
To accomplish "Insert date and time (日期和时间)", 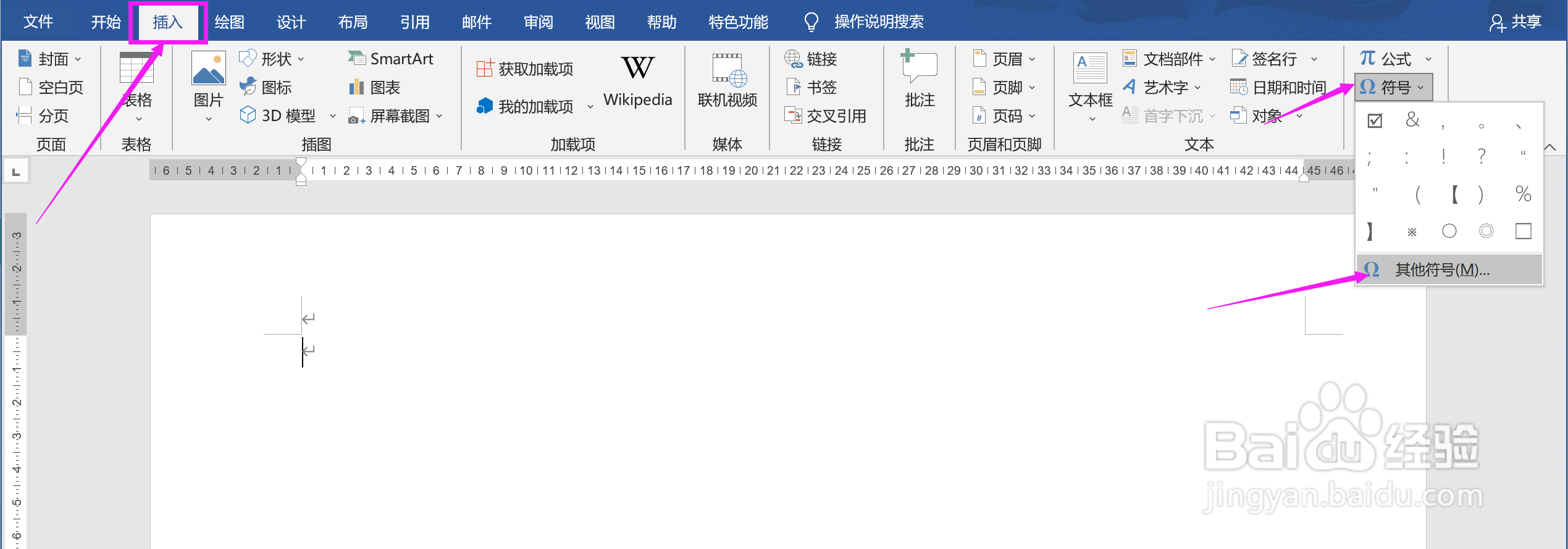I will tap(1278, 87).
